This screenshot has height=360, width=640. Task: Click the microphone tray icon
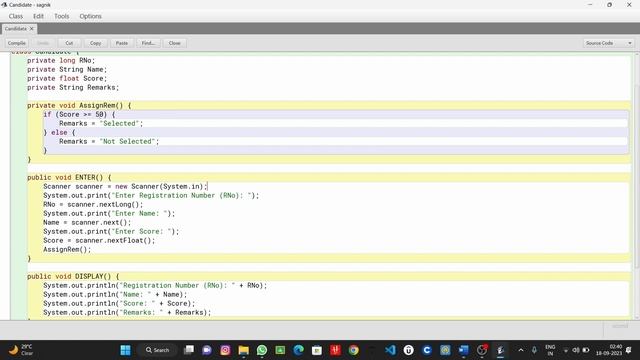tap(534, 350)
